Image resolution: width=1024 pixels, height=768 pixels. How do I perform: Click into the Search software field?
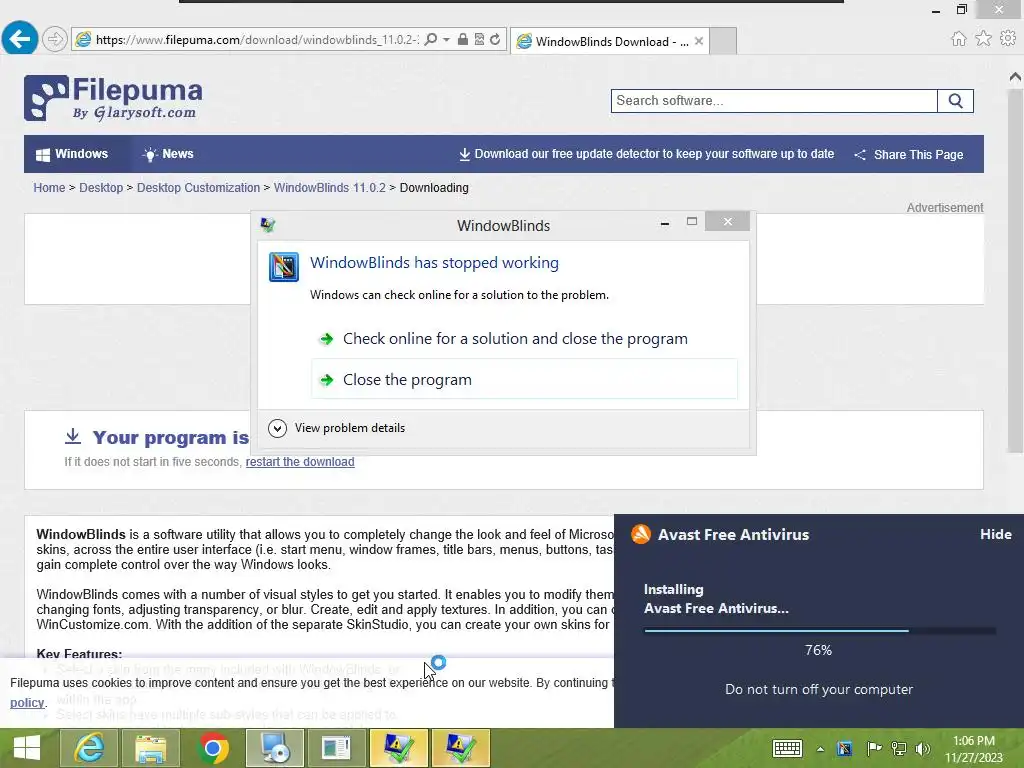tap(774, 101)
